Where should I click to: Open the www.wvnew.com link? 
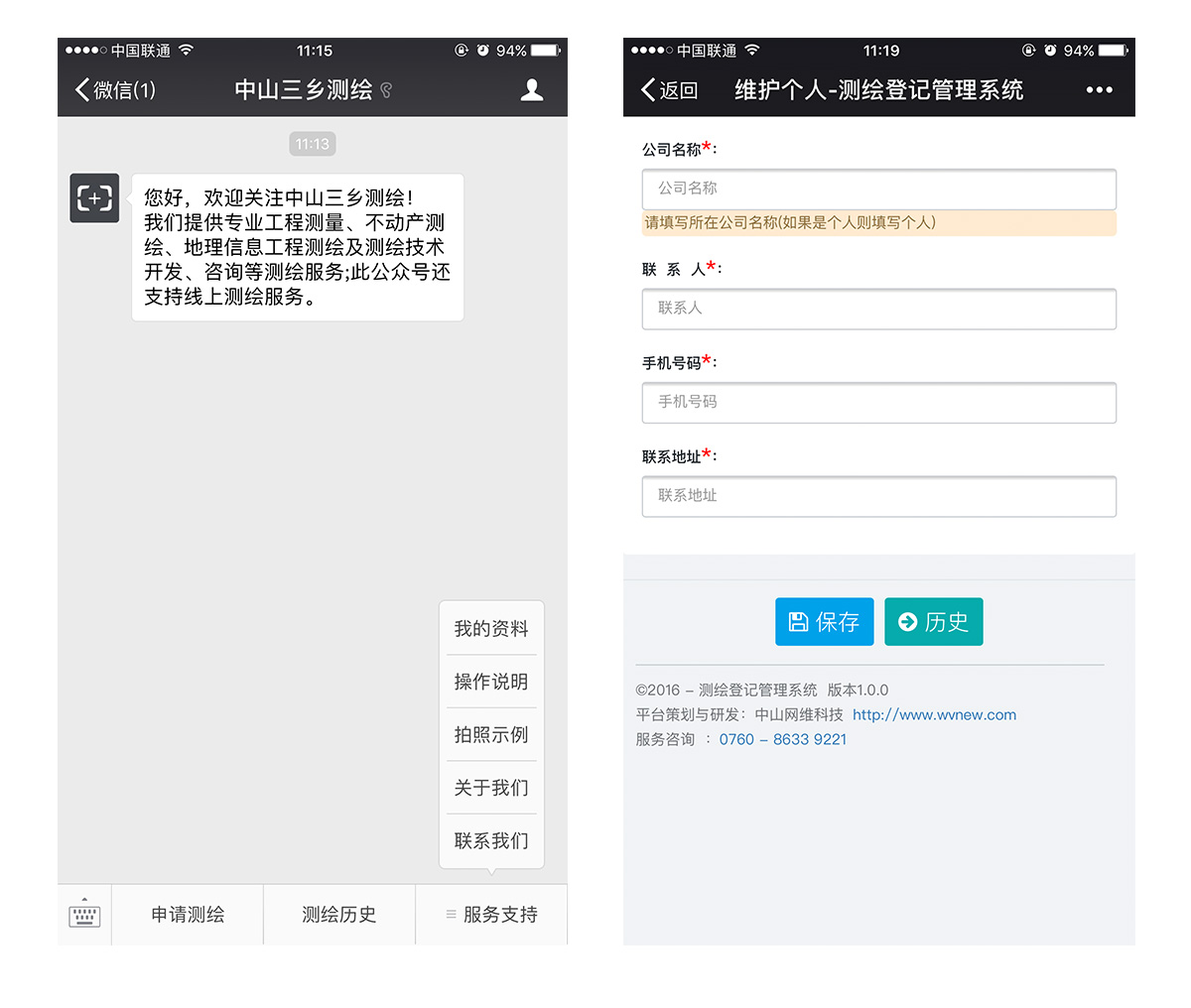coord(934,715)
